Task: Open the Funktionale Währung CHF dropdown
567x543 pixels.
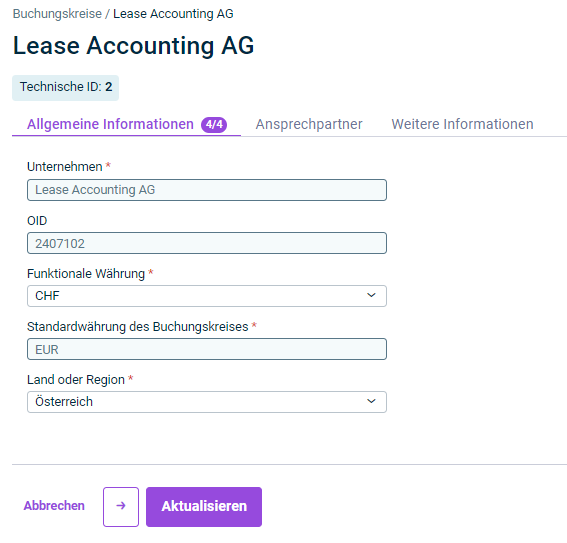Action: [207, 296]
